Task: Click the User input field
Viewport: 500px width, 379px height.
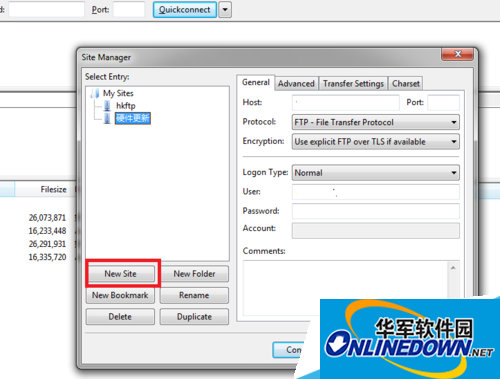Action: 376,192
